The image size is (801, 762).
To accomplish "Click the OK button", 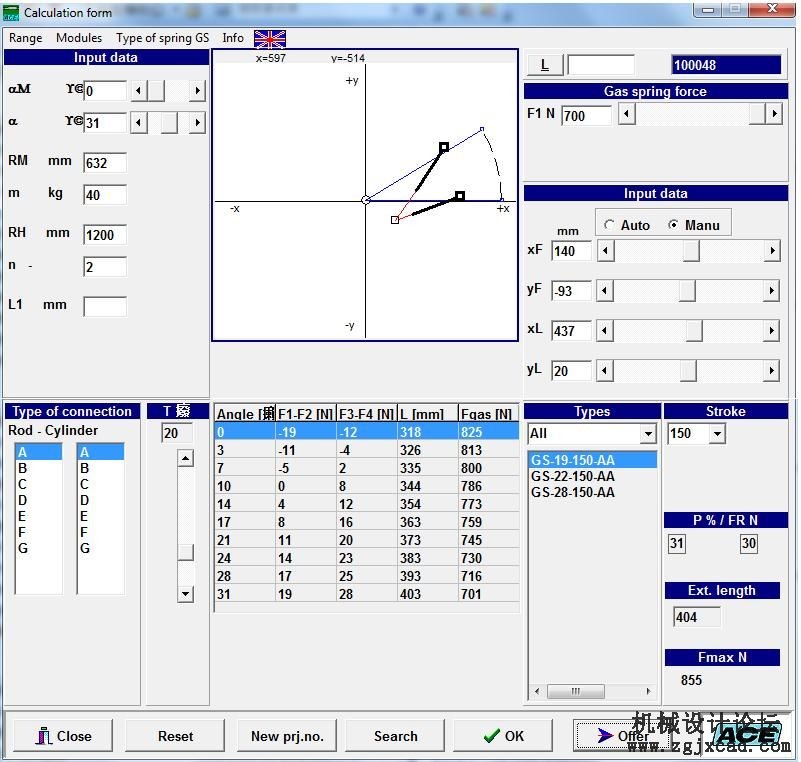I will tap(503, 735).
